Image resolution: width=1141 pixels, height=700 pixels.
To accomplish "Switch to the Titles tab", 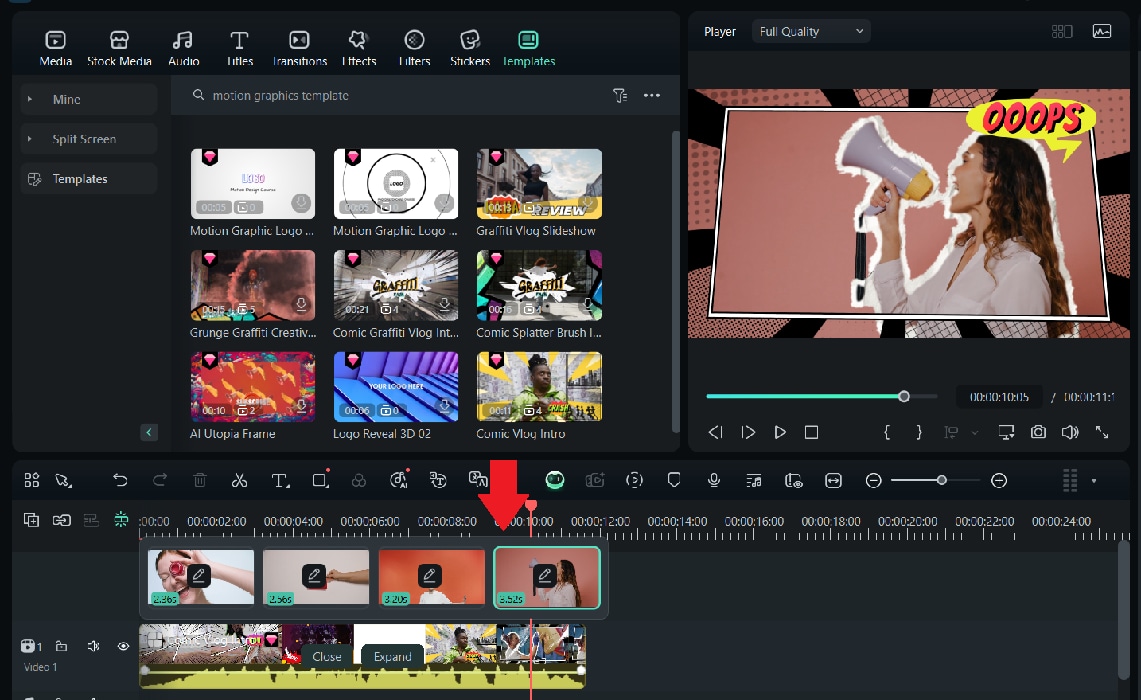I will pos(239,49).
